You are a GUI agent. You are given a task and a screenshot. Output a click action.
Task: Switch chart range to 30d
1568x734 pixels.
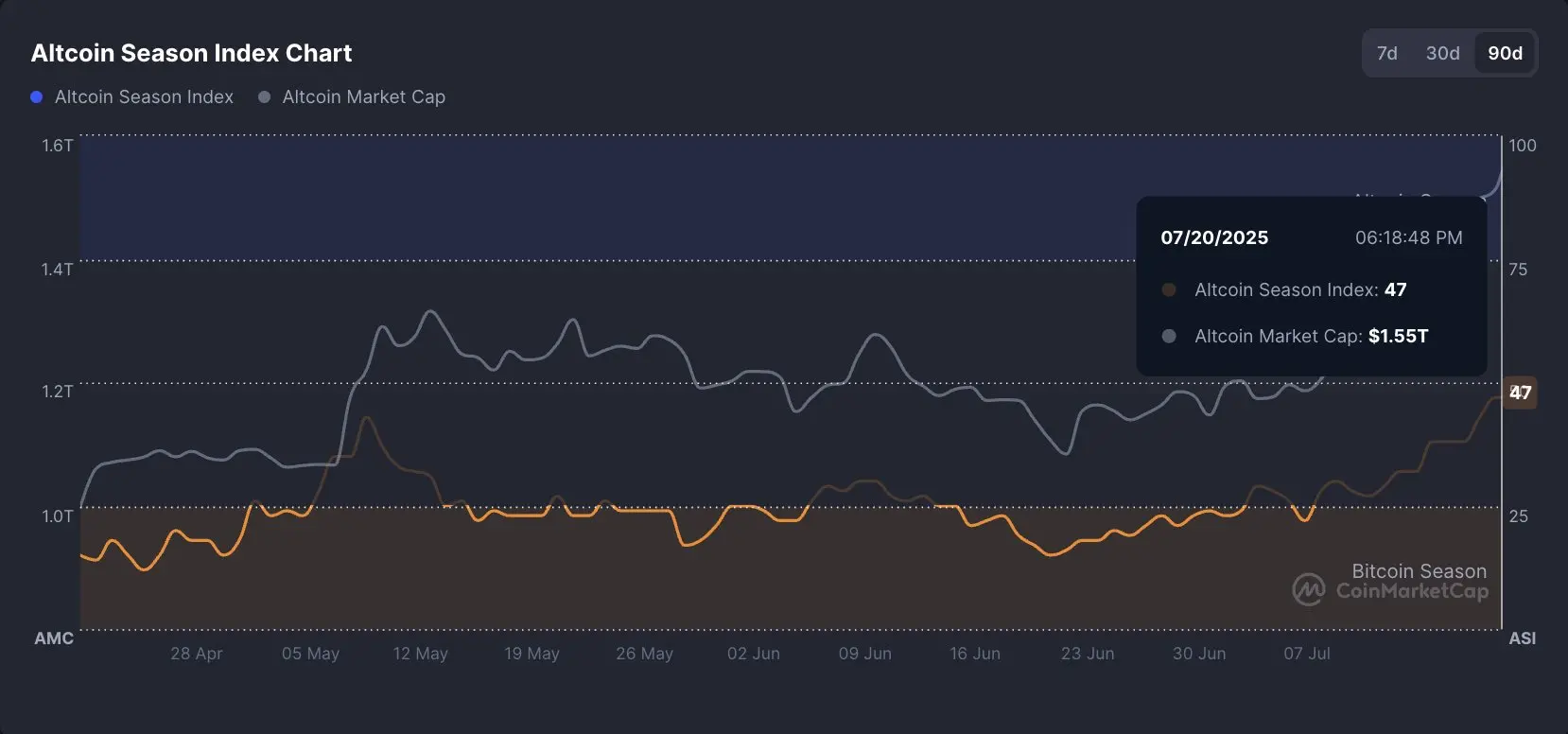tap(1442, 53)
